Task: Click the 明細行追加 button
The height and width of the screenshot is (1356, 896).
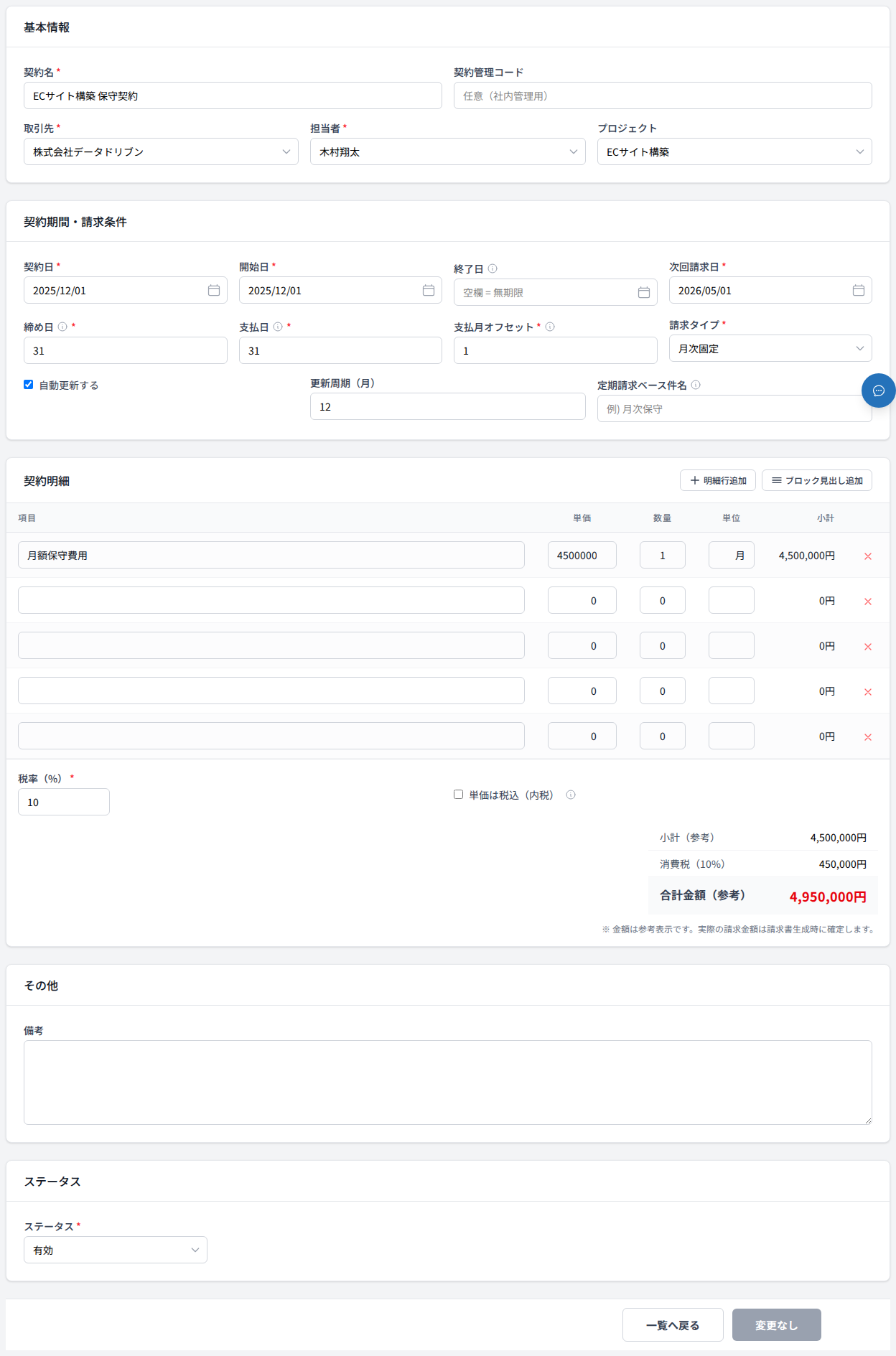Action: [718, 480]
